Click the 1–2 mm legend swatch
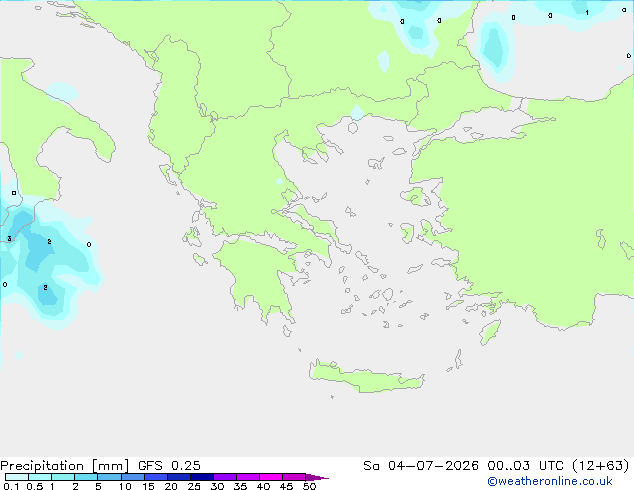Screen dimensions: 634x490 coord(63,477)
